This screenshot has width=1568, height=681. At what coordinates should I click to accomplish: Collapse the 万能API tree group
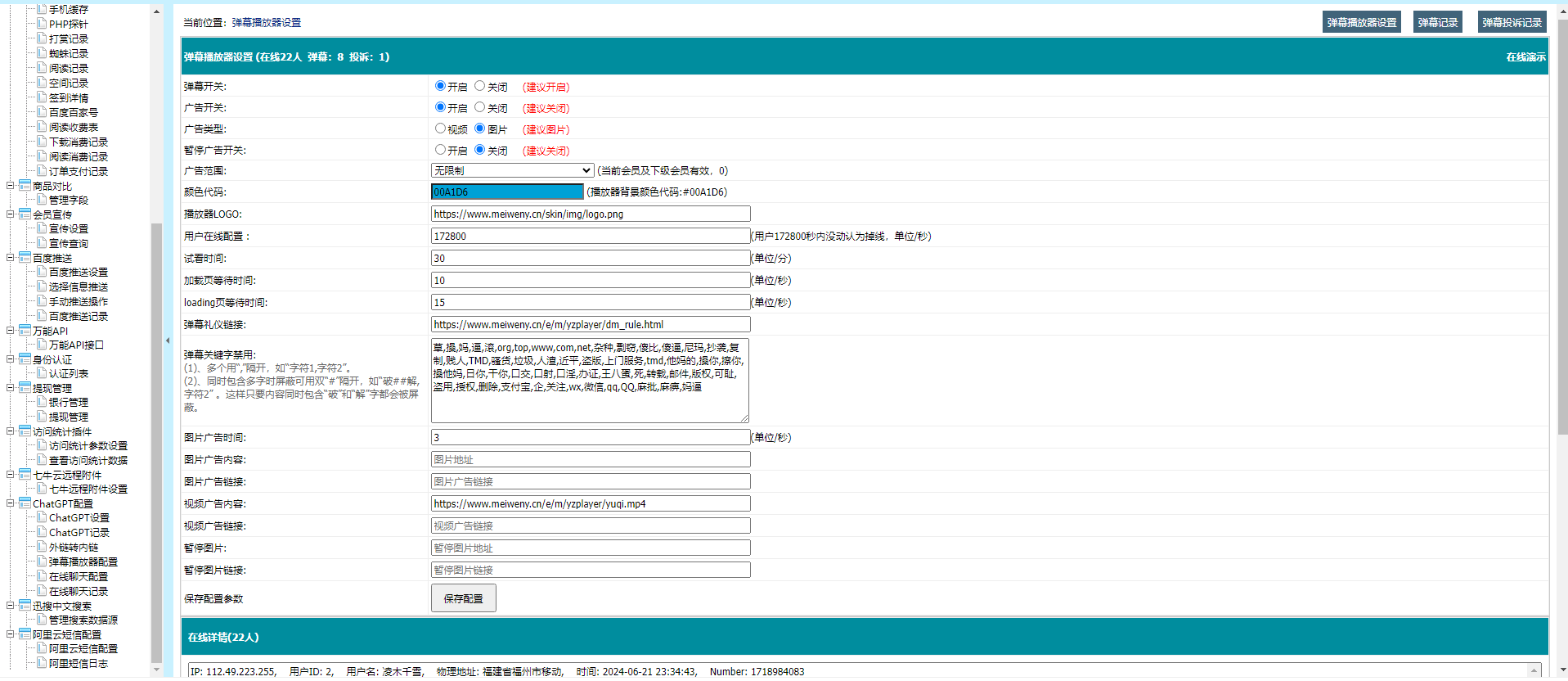click(11, 331)
